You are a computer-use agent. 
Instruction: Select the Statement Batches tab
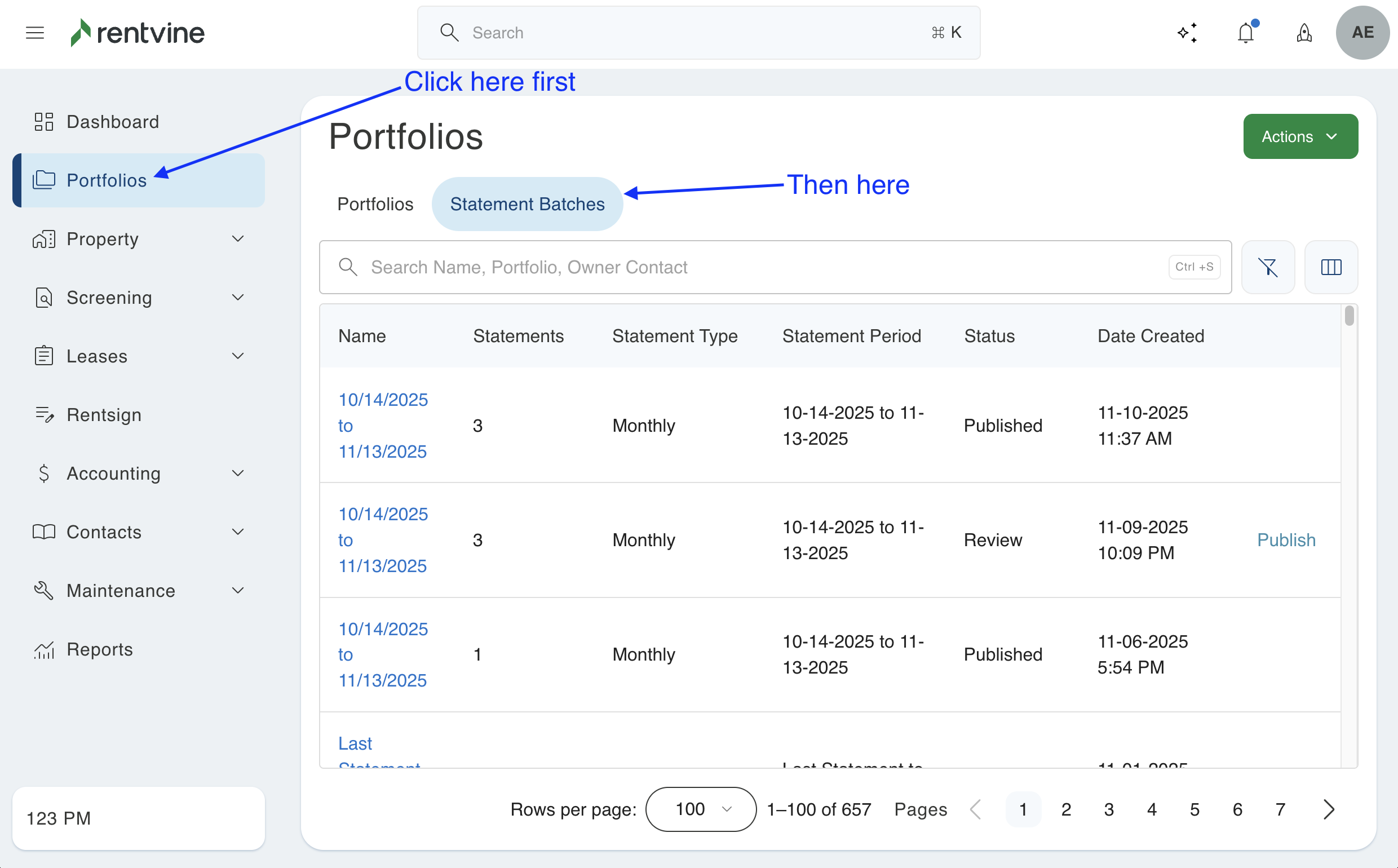tap(527, 205)
